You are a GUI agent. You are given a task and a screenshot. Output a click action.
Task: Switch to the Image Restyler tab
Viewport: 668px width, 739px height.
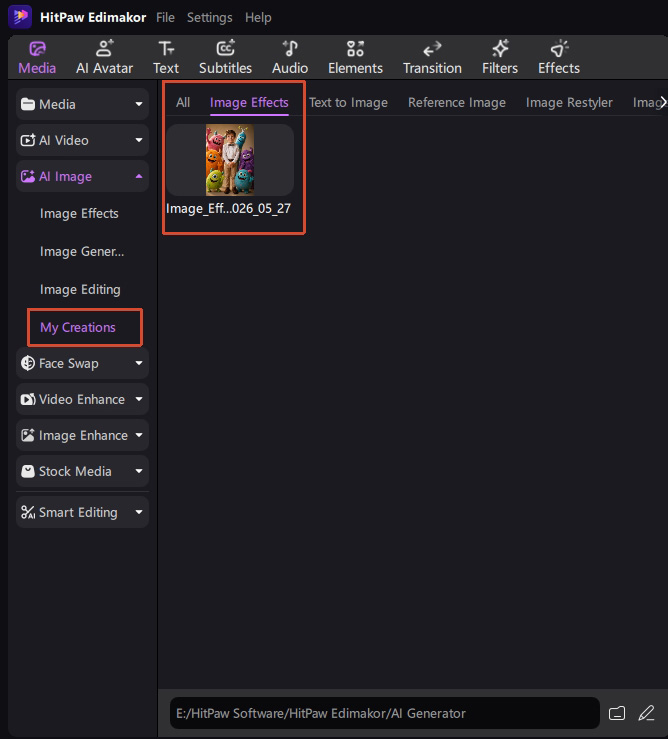(x=569, y=102)
